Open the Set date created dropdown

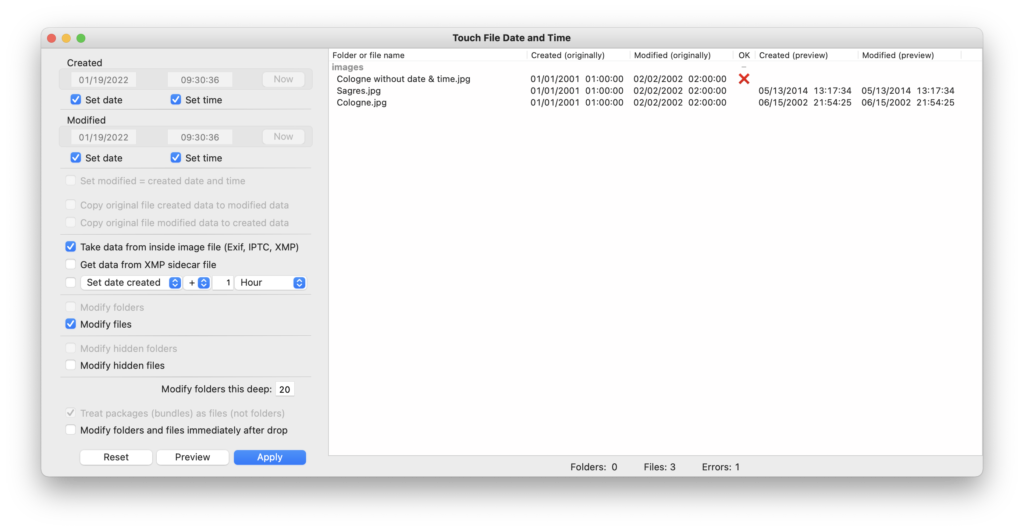130,283
